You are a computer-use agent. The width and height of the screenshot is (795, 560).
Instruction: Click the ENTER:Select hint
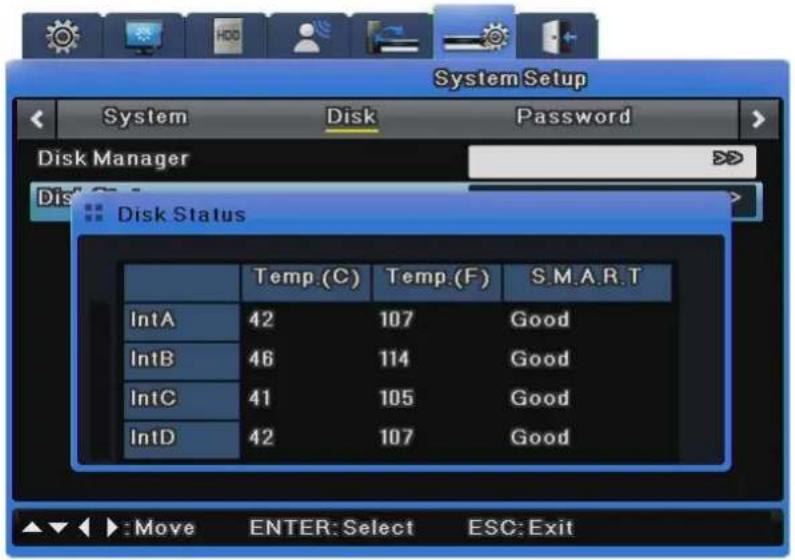click(x=332, y=528)
